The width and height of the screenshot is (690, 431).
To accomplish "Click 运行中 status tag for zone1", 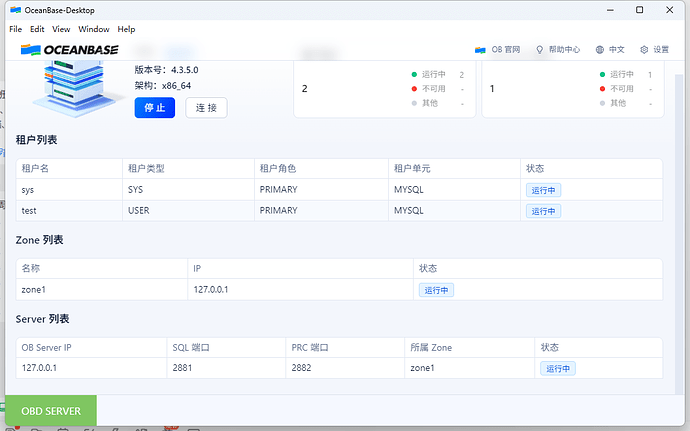I will [436, 290].
